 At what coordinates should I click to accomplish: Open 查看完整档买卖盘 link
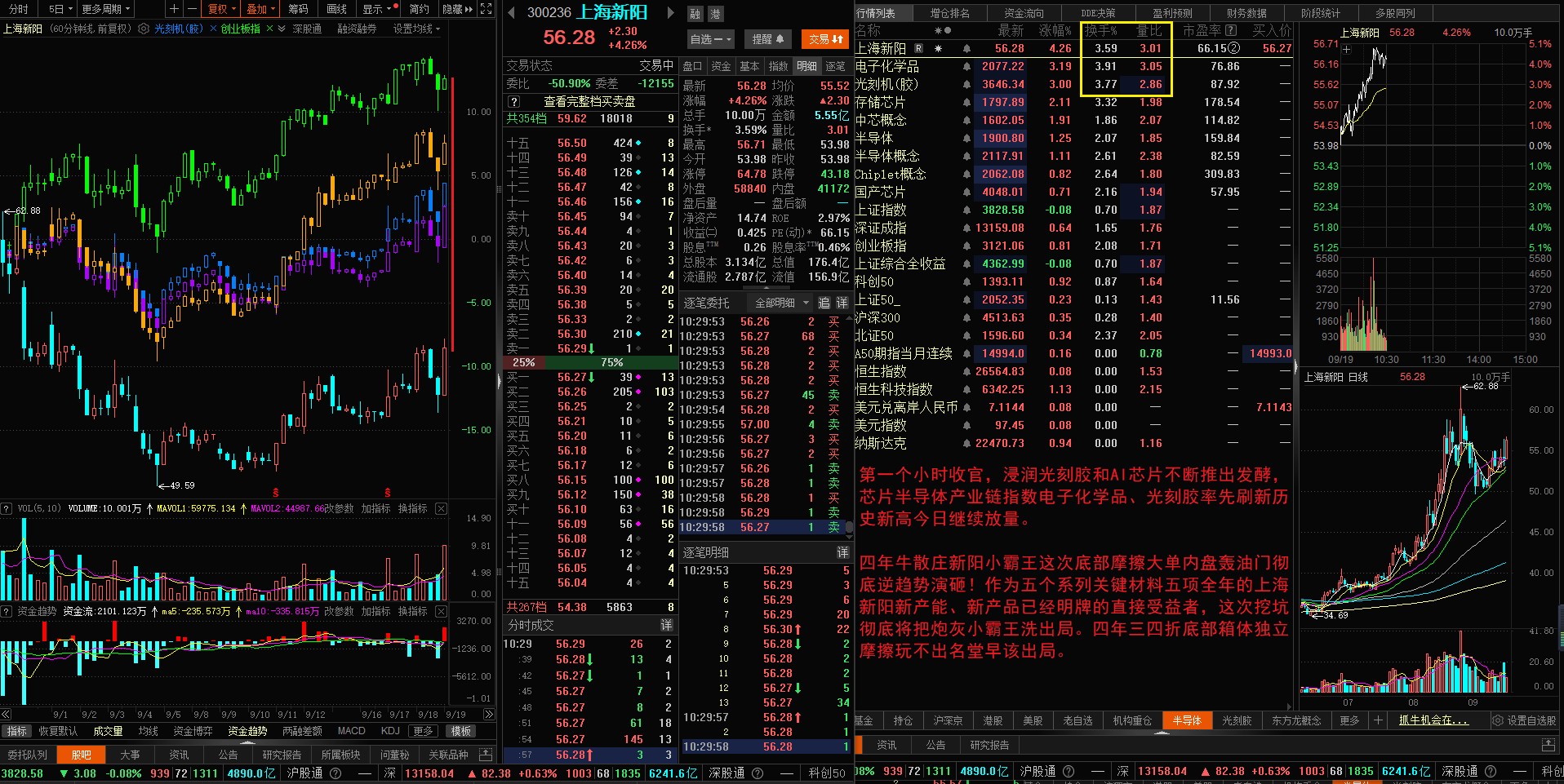pyautogui.click(x=589, y=102)
